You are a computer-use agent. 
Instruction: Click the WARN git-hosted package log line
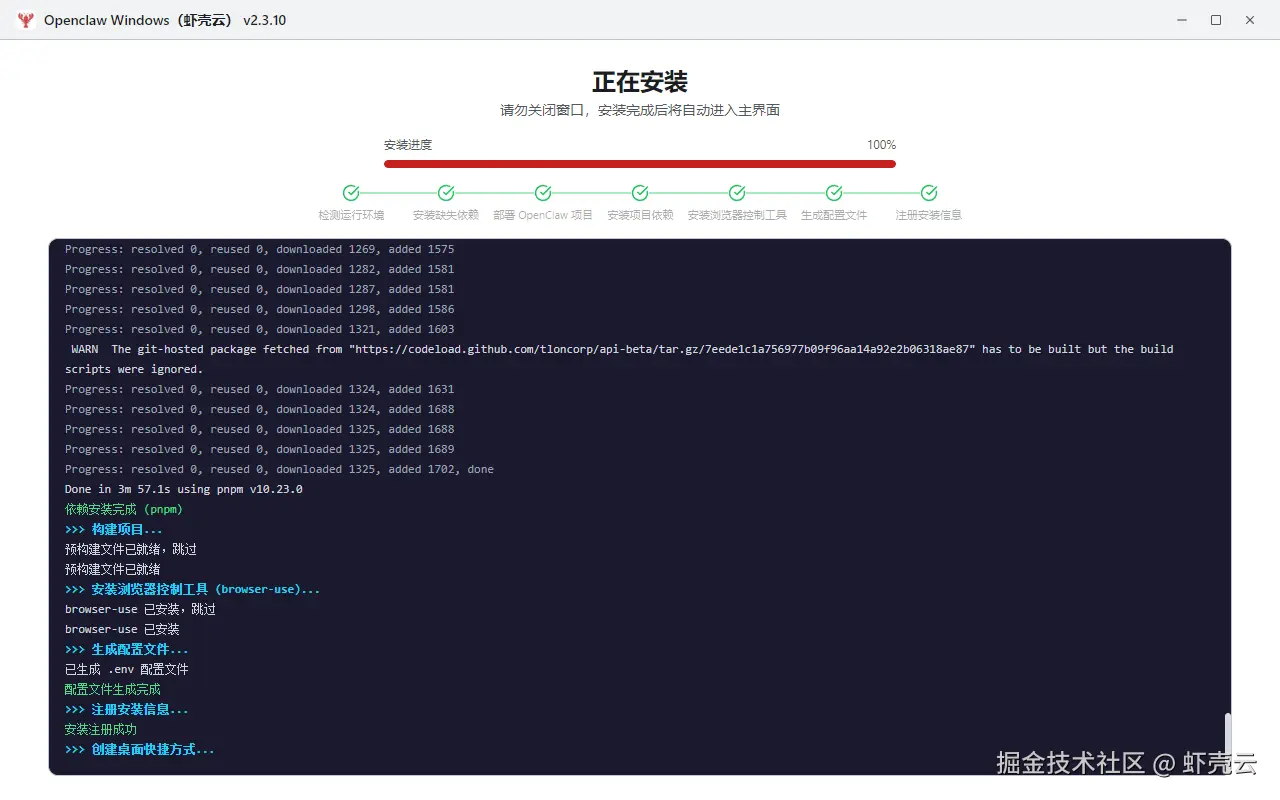(622, 349)
